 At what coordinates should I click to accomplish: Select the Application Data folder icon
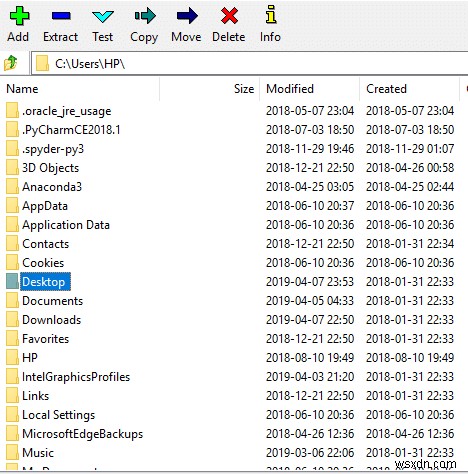[12, 224]
